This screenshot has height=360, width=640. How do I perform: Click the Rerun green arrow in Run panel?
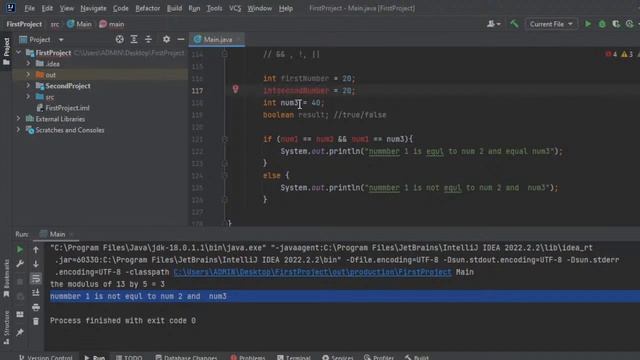coord(20,249)
